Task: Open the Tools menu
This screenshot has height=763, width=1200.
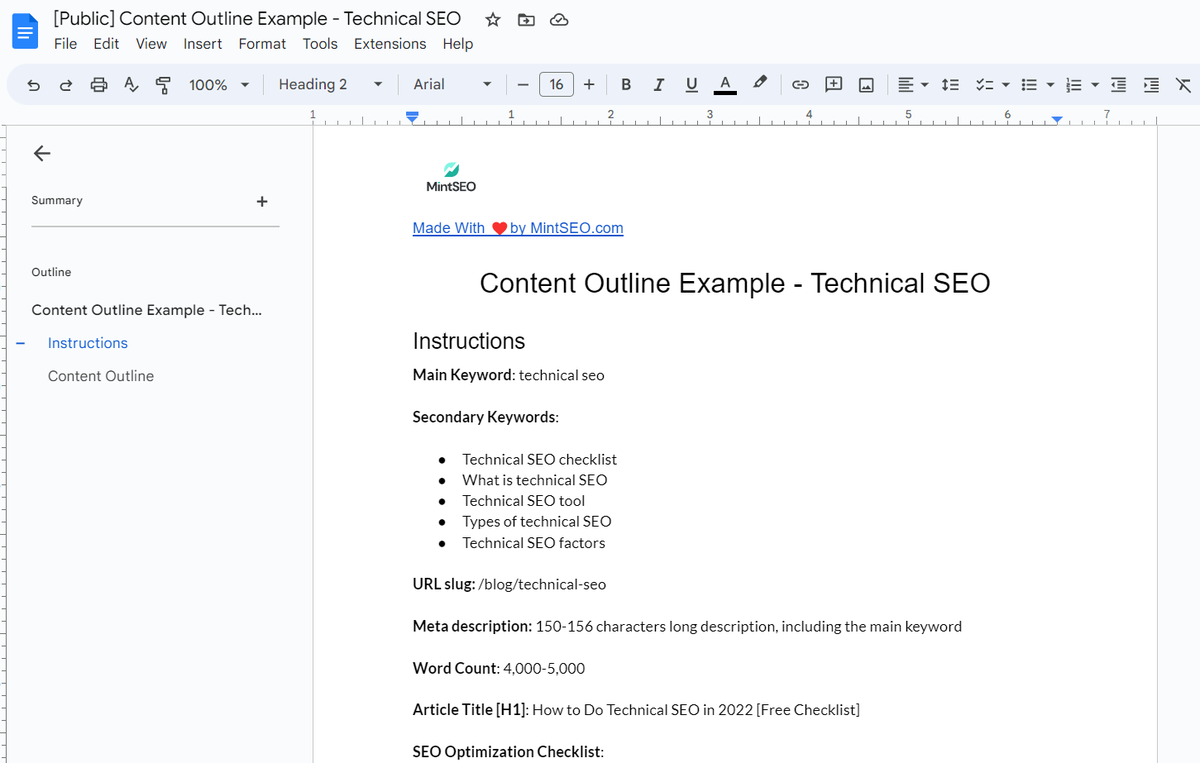Action: 320,44
